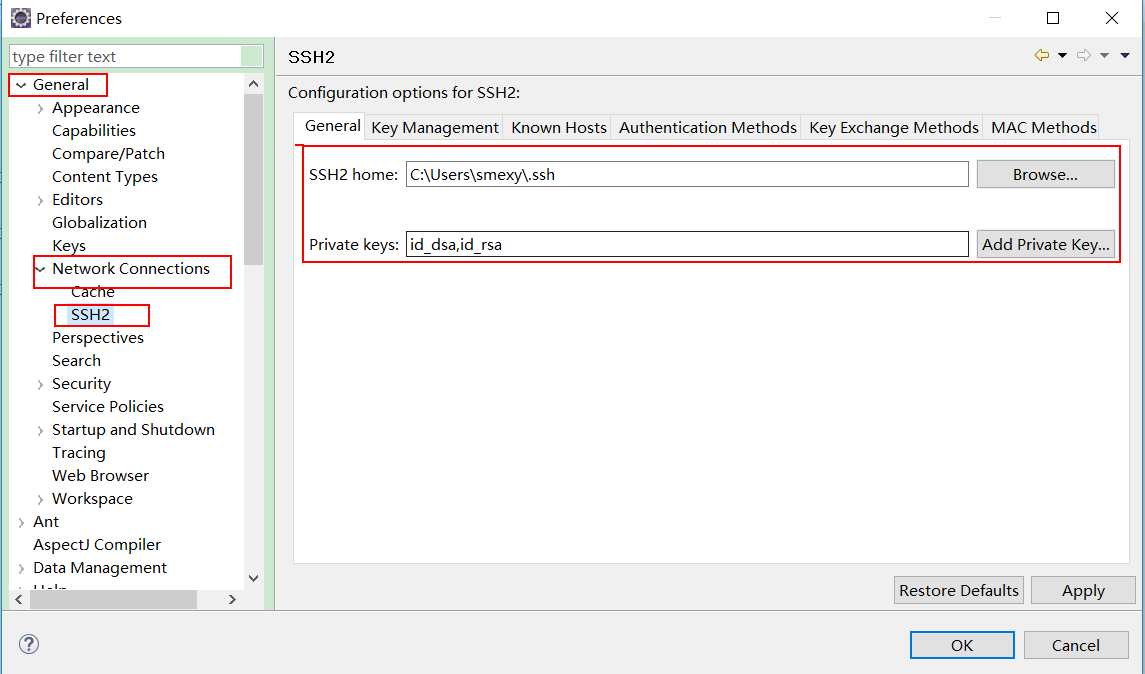Screen dimensions: 1145x674
Task: Expand the Security tree node
Action: (40, 384)
